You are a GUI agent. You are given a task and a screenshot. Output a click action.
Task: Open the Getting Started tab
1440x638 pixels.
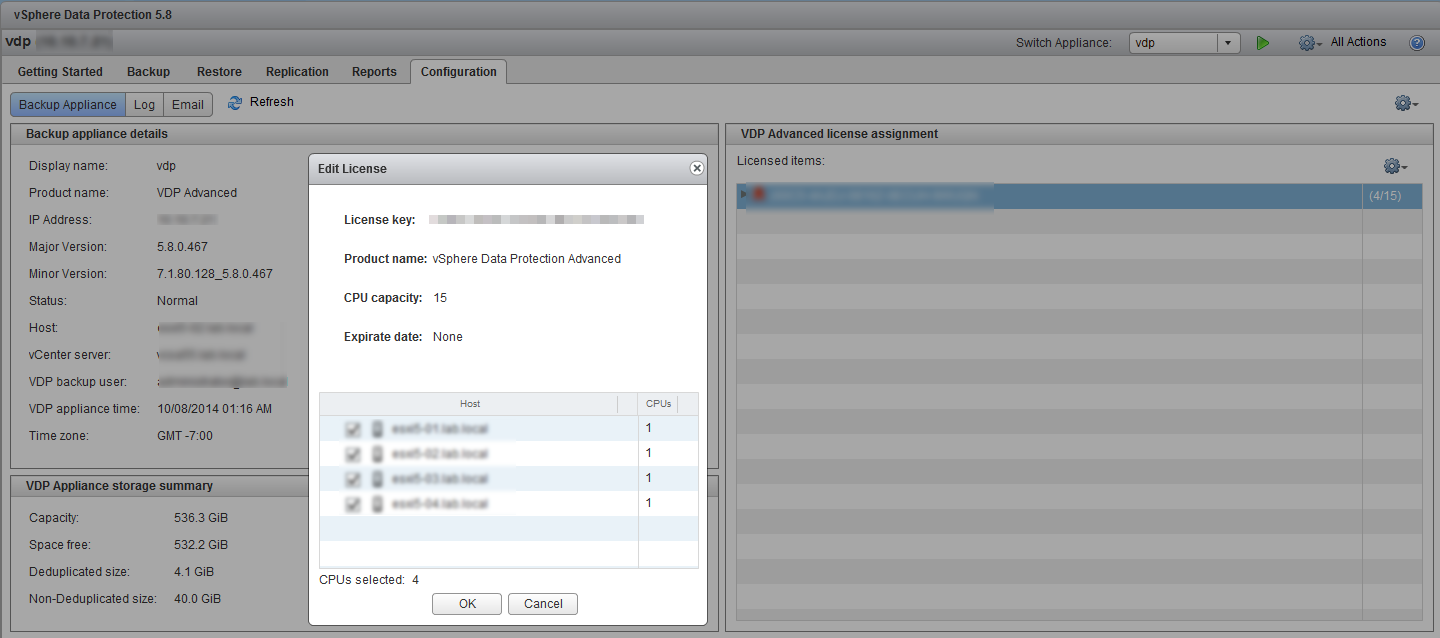coord(60,72)
